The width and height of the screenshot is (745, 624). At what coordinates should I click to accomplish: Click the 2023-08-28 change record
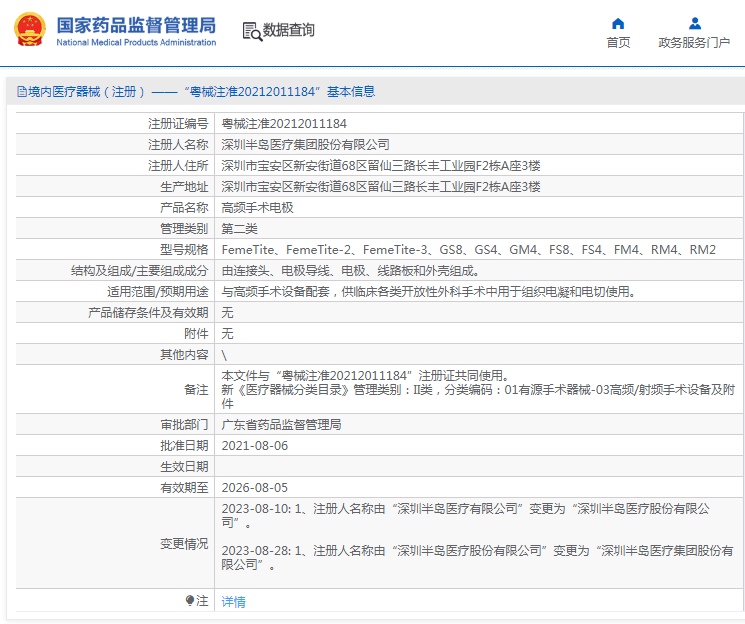pyautogui.click(x=477, y=557)
